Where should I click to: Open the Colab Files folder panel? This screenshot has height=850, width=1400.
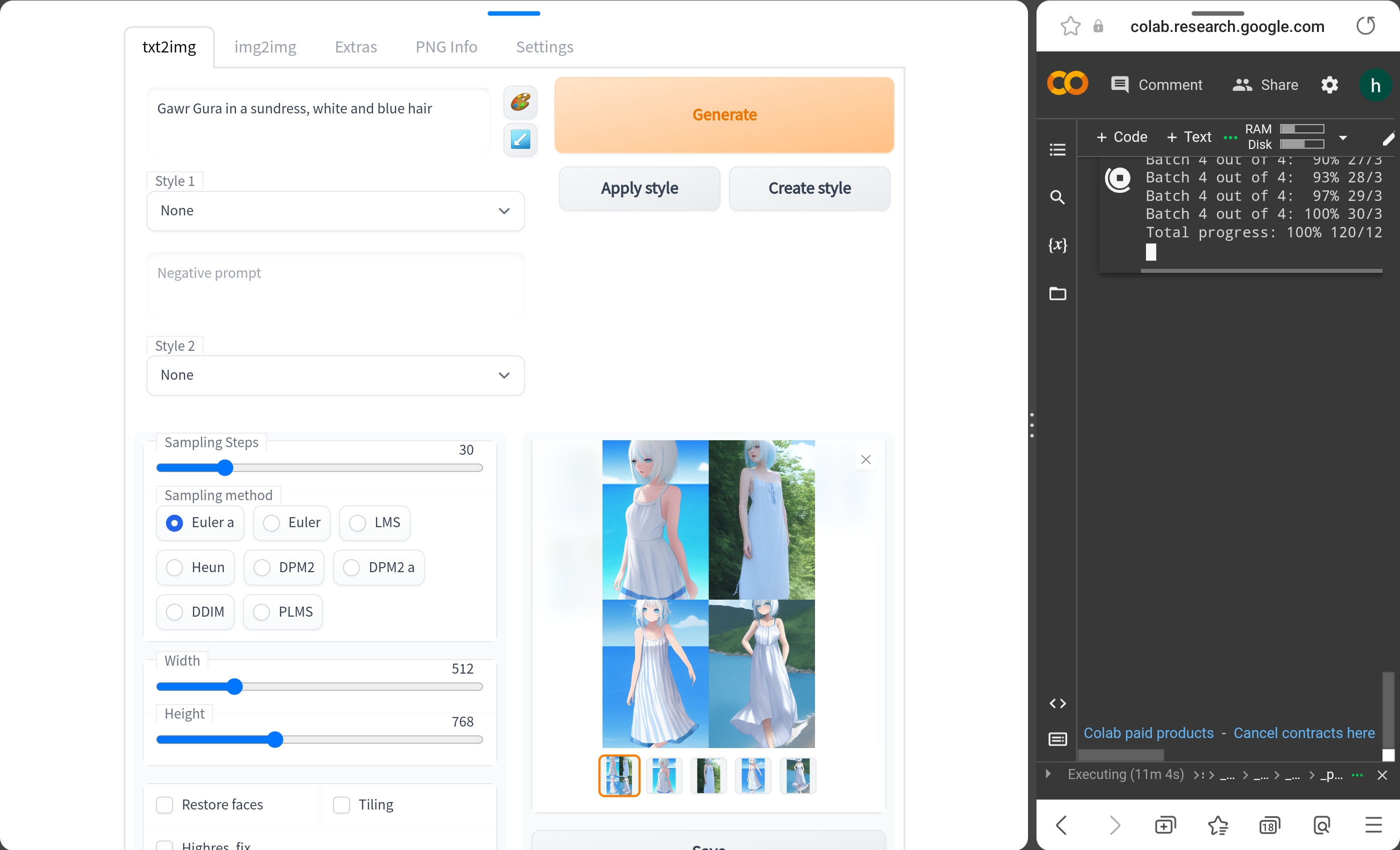[1057, 293]
